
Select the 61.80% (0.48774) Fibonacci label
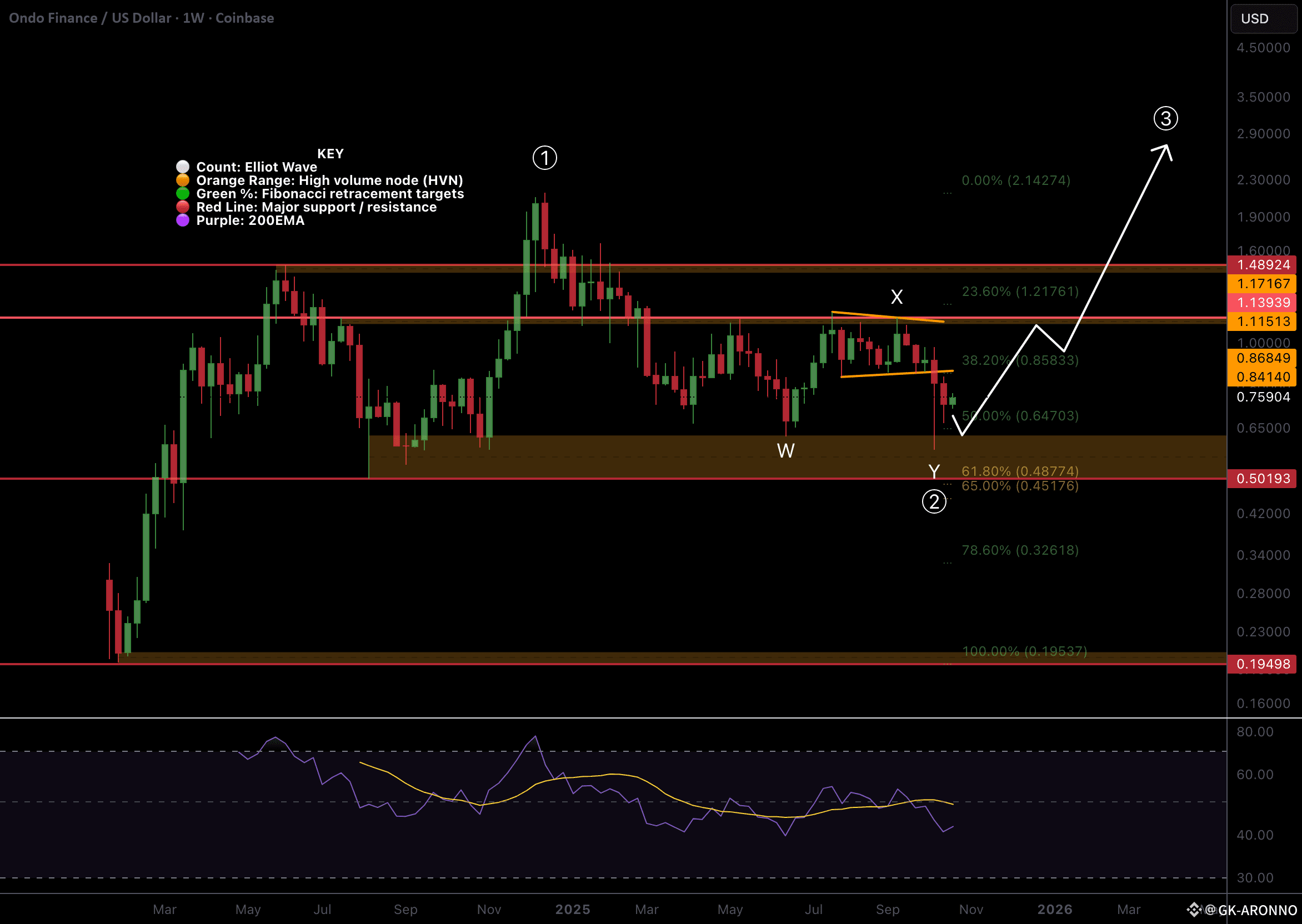coord(1020,471)
